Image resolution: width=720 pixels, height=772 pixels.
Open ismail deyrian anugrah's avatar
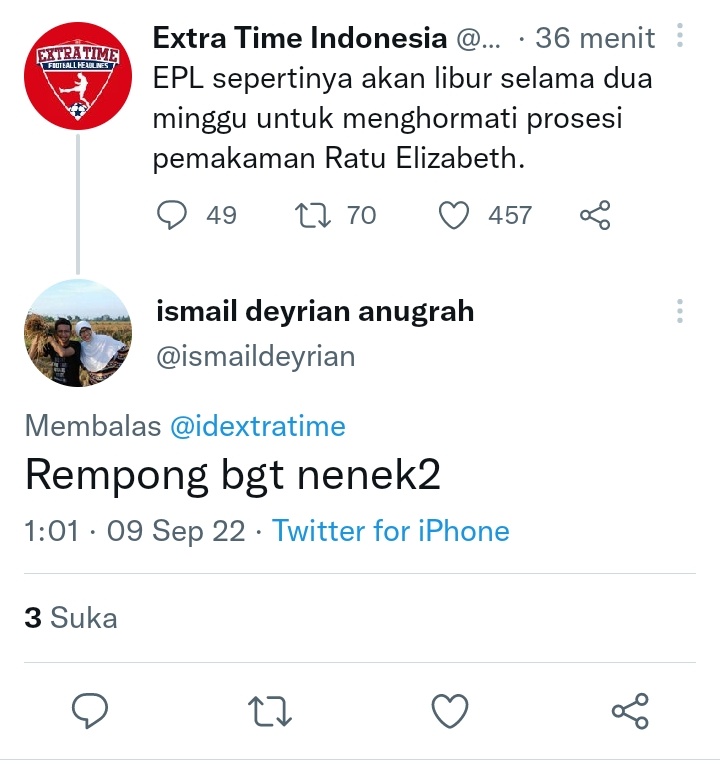click(x=78, y=333)
